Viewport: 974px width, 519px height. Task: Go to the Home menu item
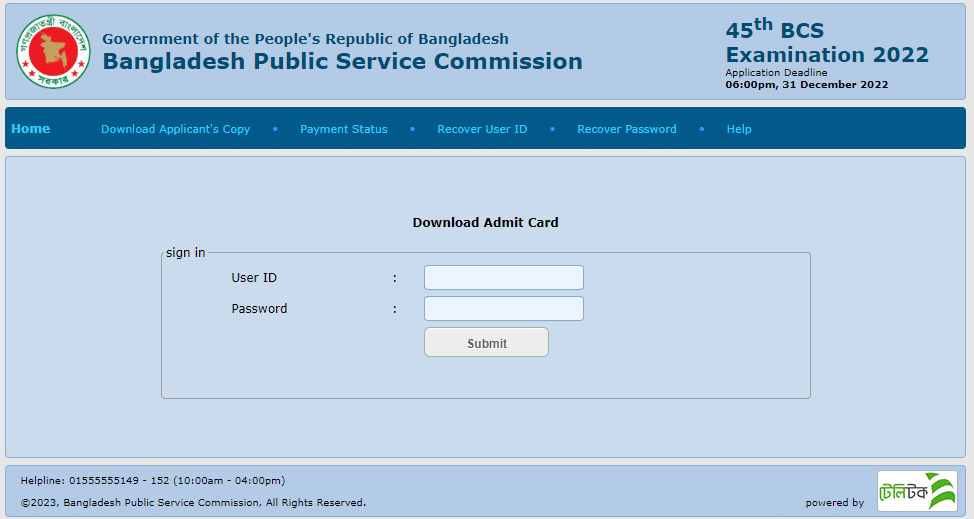(31, 129)
